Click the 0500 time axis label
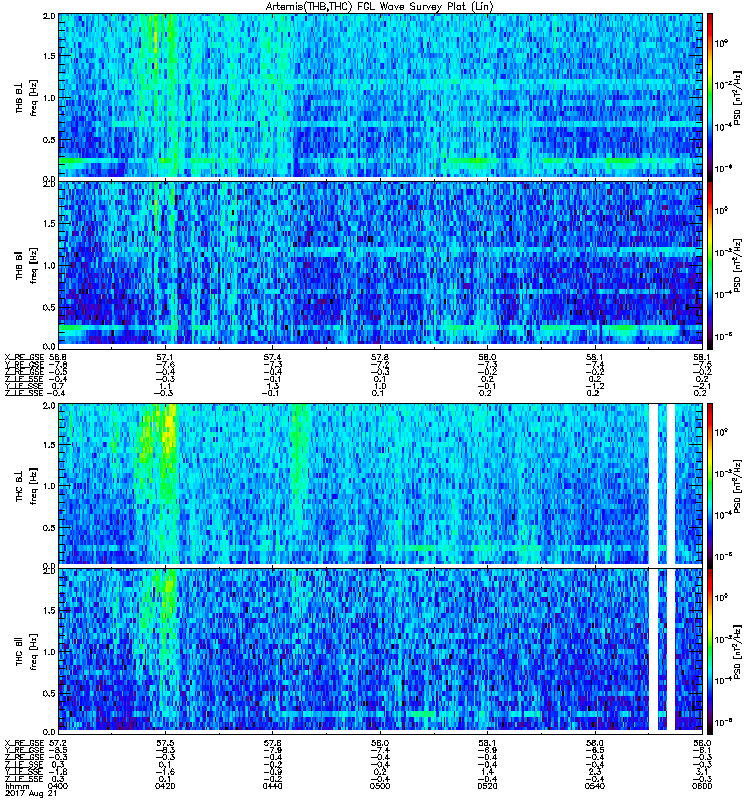The image size is (750, 800). click(380, 786)
